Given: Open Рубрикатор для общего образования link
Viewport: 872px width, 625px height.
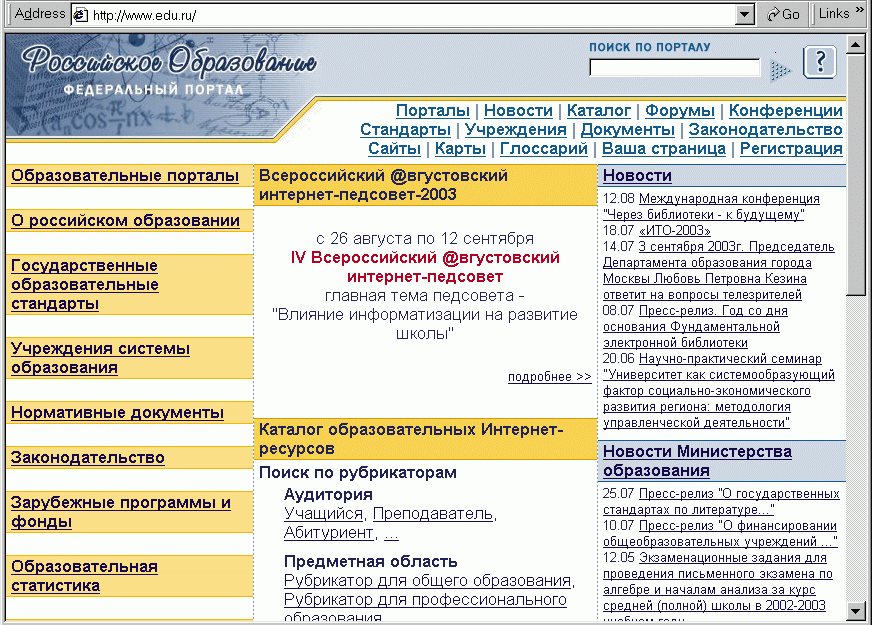Looking at the screenshot, I should tap(428, 581).
